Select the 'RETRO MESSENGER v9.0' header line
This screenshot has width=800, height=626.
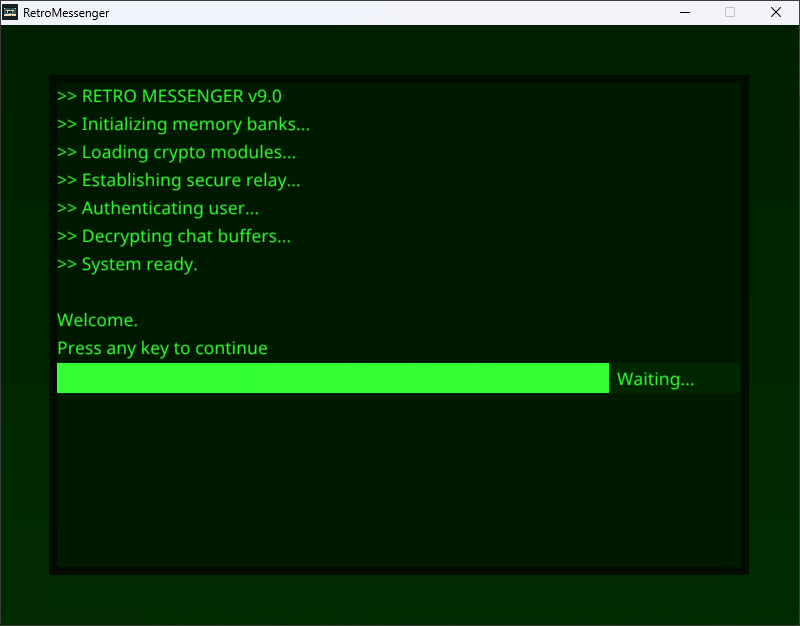click(x=169, y=97)
